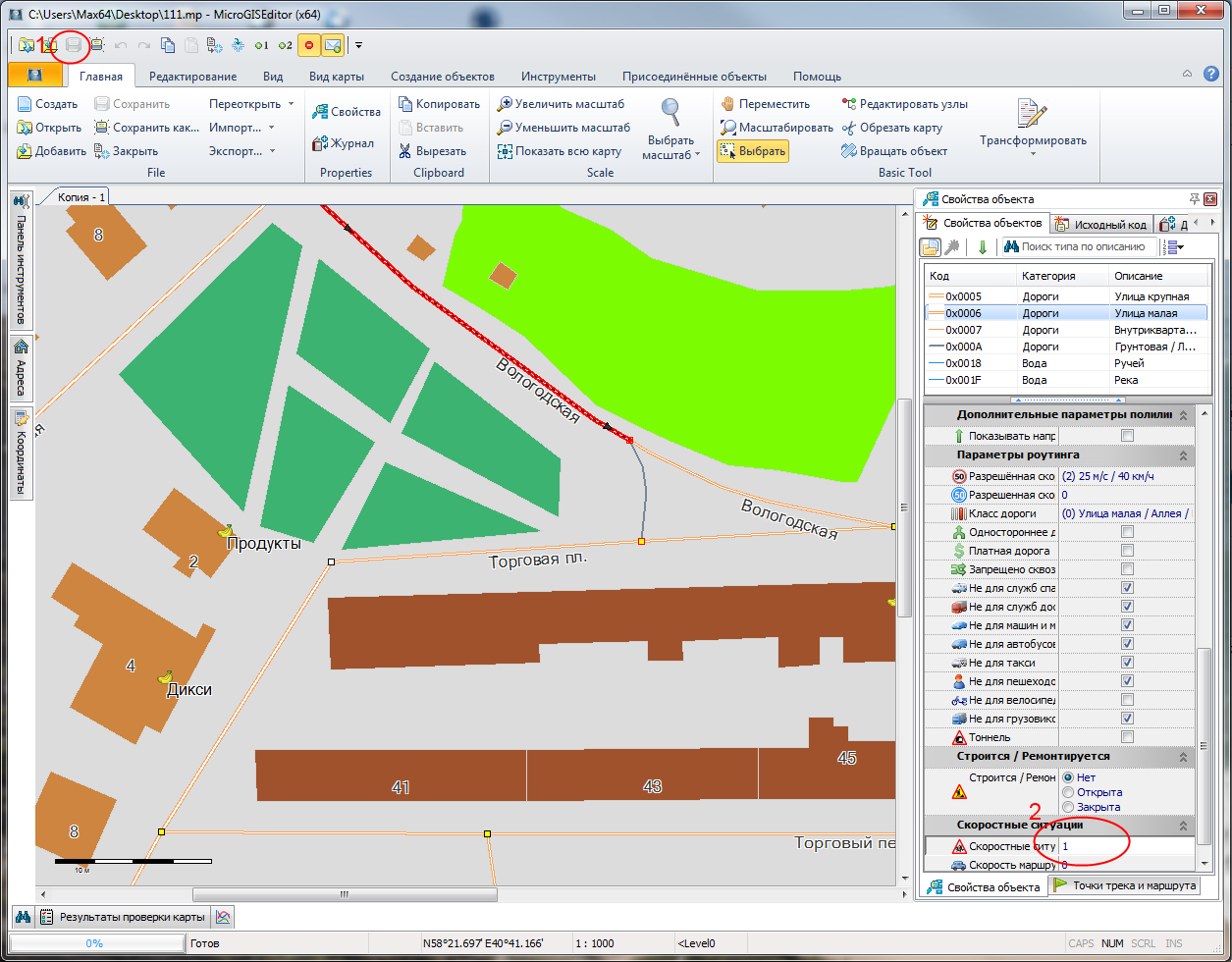The image size is (1232, 962).
Task: Click Zoom in magnifier icon
Action: tap(561, 104)
